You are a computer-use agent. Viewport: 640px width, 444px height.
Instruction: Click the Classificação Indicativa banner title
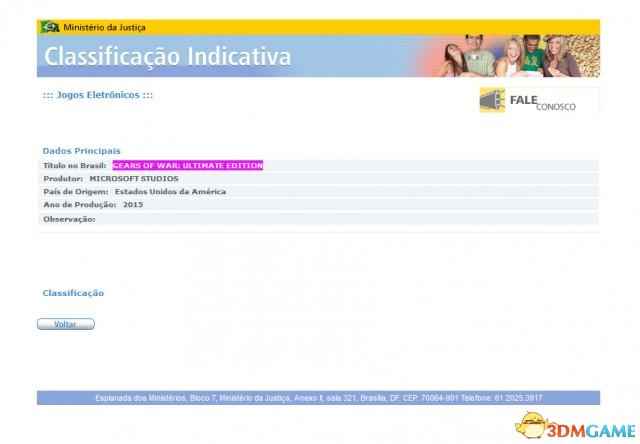point(167,56)
